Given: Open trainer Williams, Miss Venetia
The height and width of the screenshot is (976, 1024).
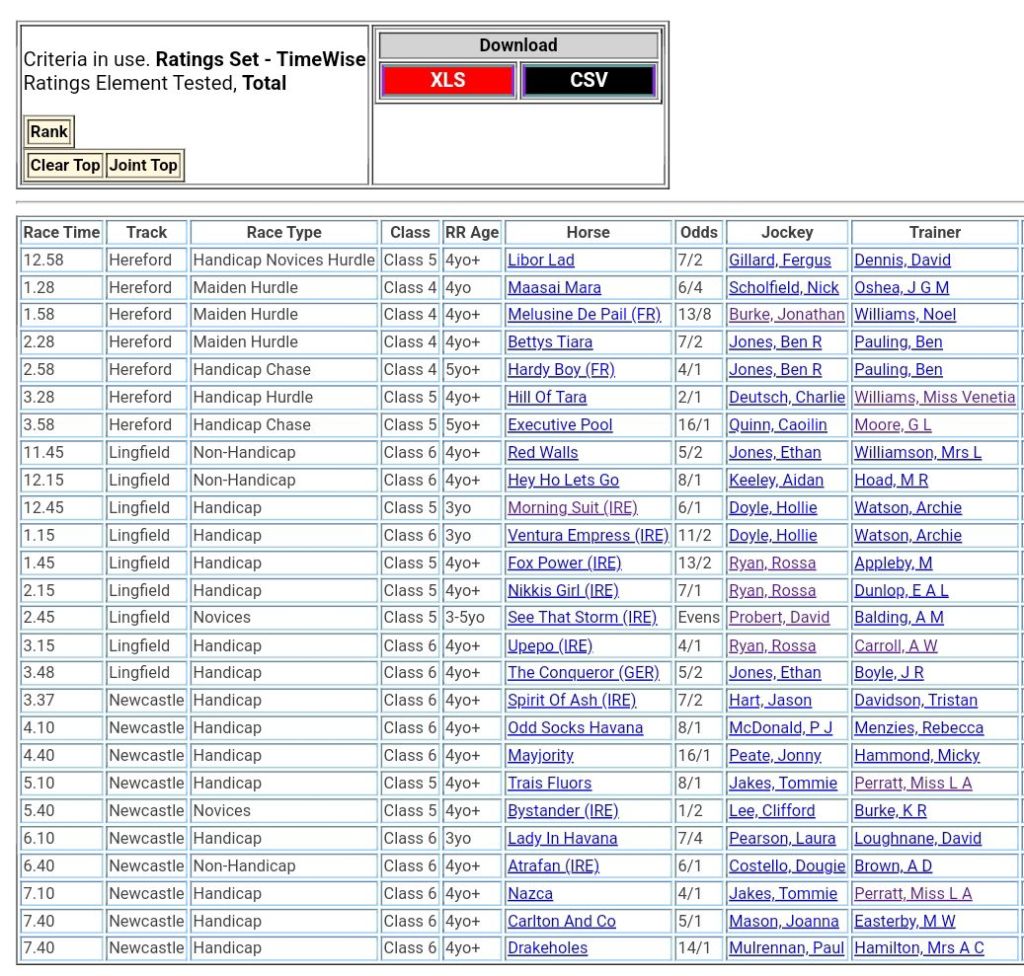Looking at the screenshot, I should (934, 397).
